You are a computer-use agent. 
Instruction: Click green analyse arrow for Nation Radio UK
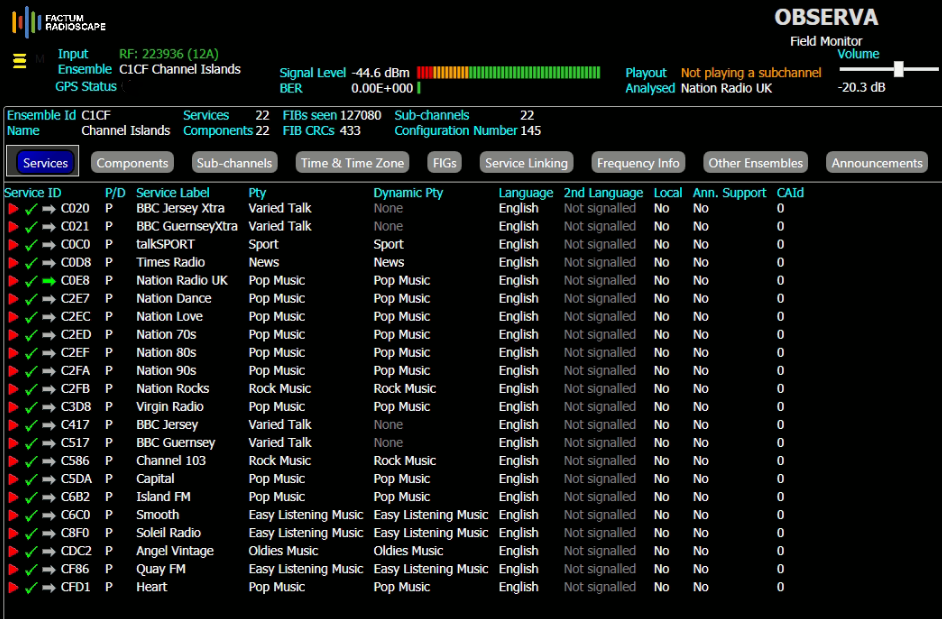49,281
